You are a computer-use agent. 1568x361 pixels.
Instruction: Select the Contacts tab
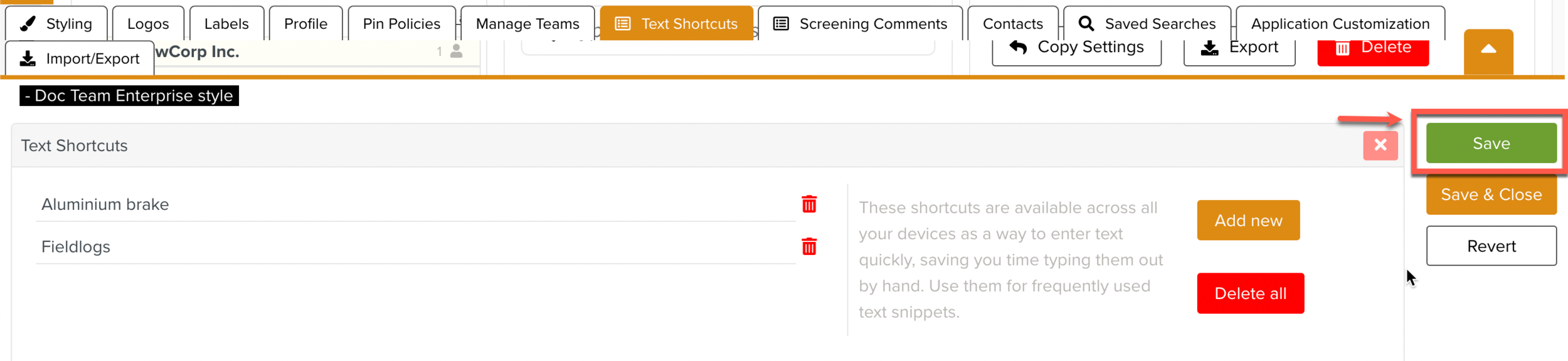pyautogui.click(x=1012, y=23)
